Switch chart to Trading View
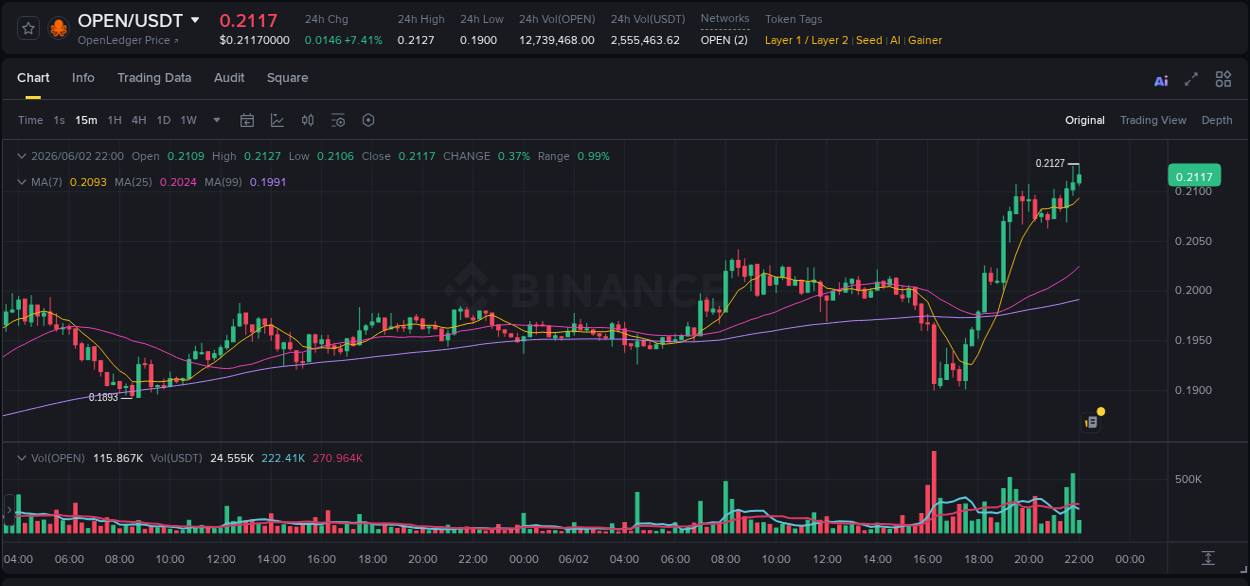The height and width of the screenshot is (586, 1250). click(1153, 120)
